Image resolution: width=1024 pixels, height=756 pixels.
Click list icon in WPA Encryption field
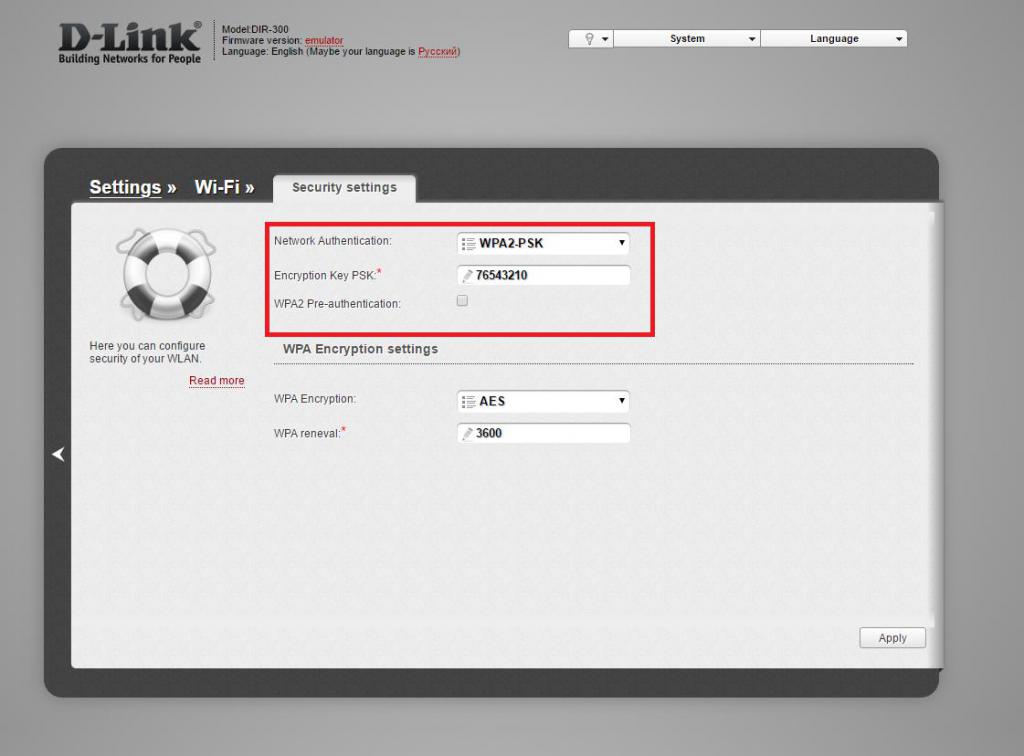[468, 402]
